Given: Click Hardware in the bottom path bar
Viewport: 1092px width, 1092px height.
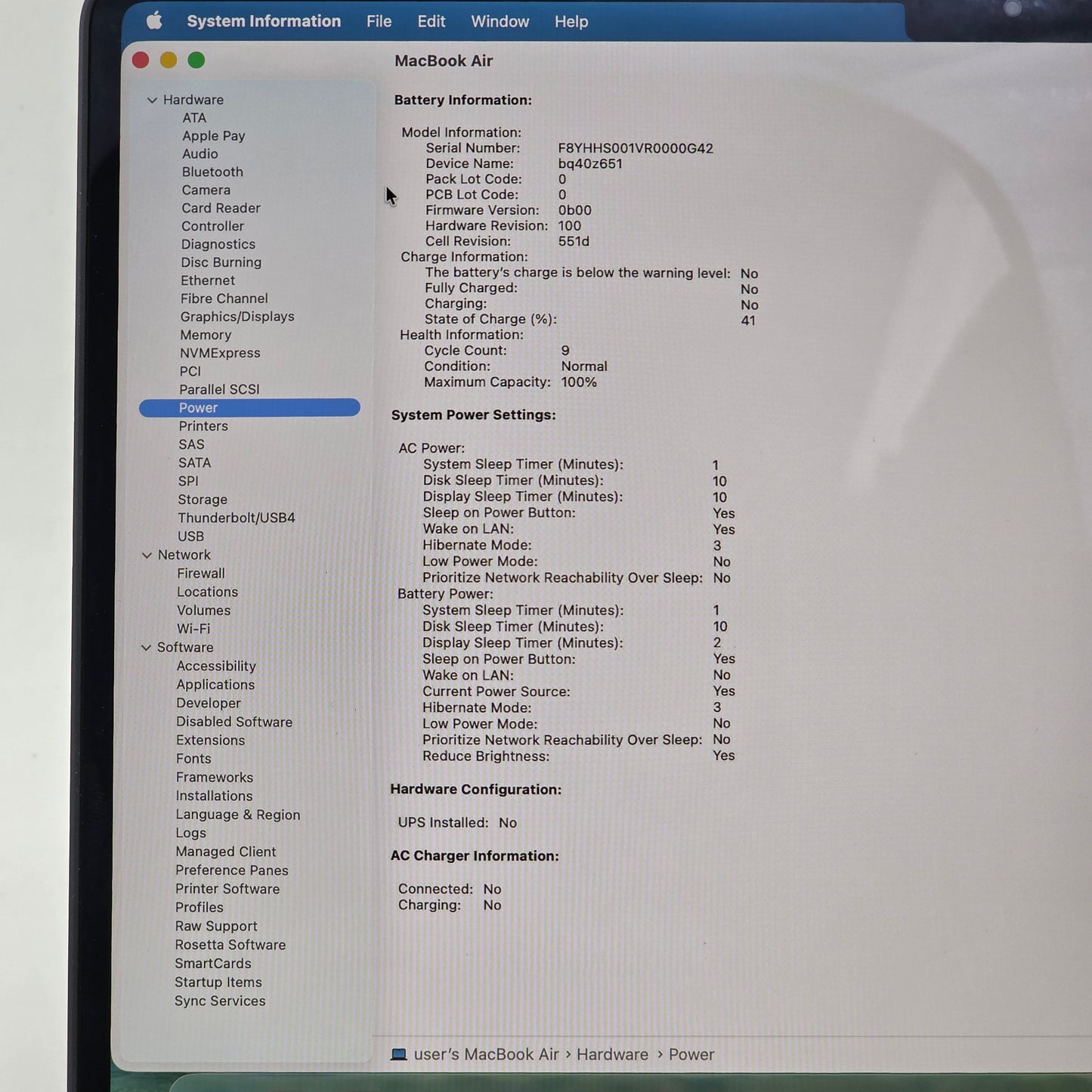Looking at the screenshot, I should pyautogui.click(x=612, y=1055).
